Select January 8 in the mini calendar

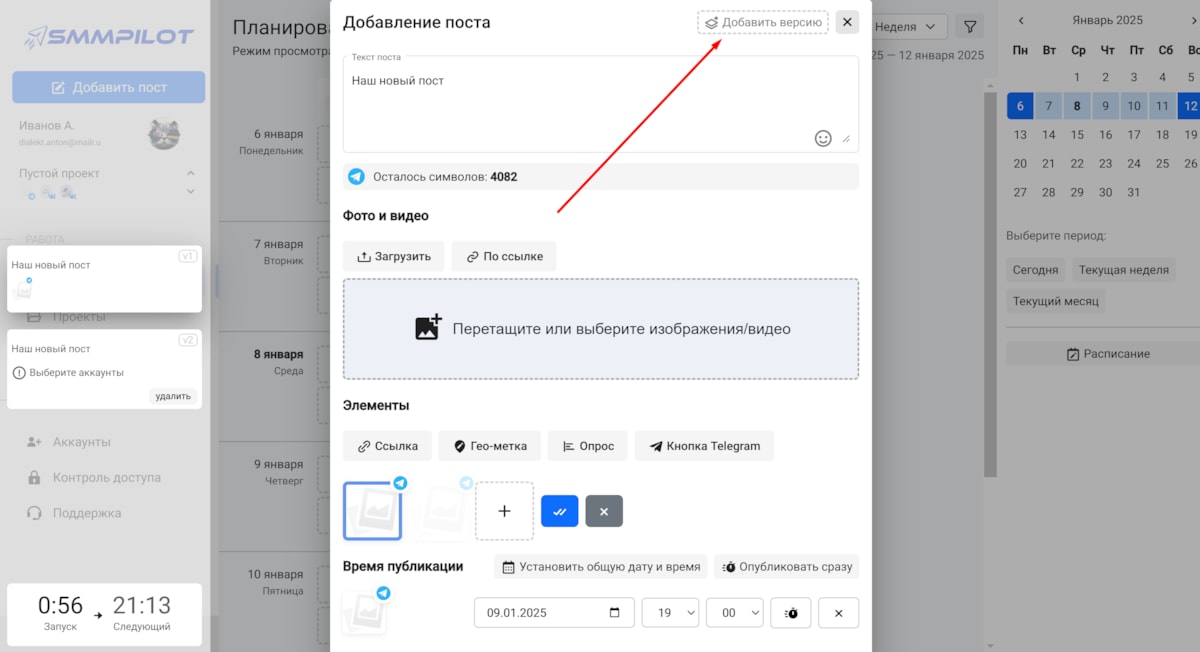click(1077, 106)
